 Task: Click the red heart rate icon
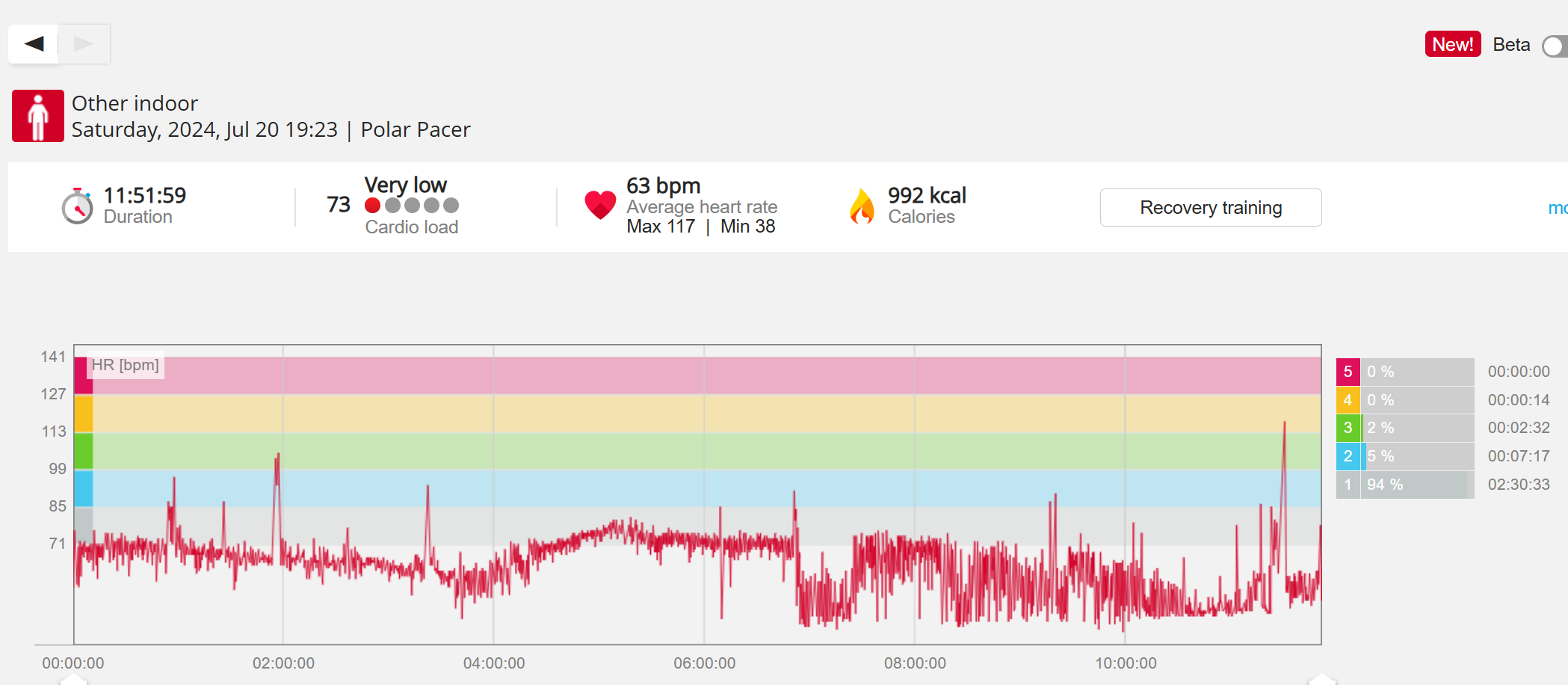[600, 205]
